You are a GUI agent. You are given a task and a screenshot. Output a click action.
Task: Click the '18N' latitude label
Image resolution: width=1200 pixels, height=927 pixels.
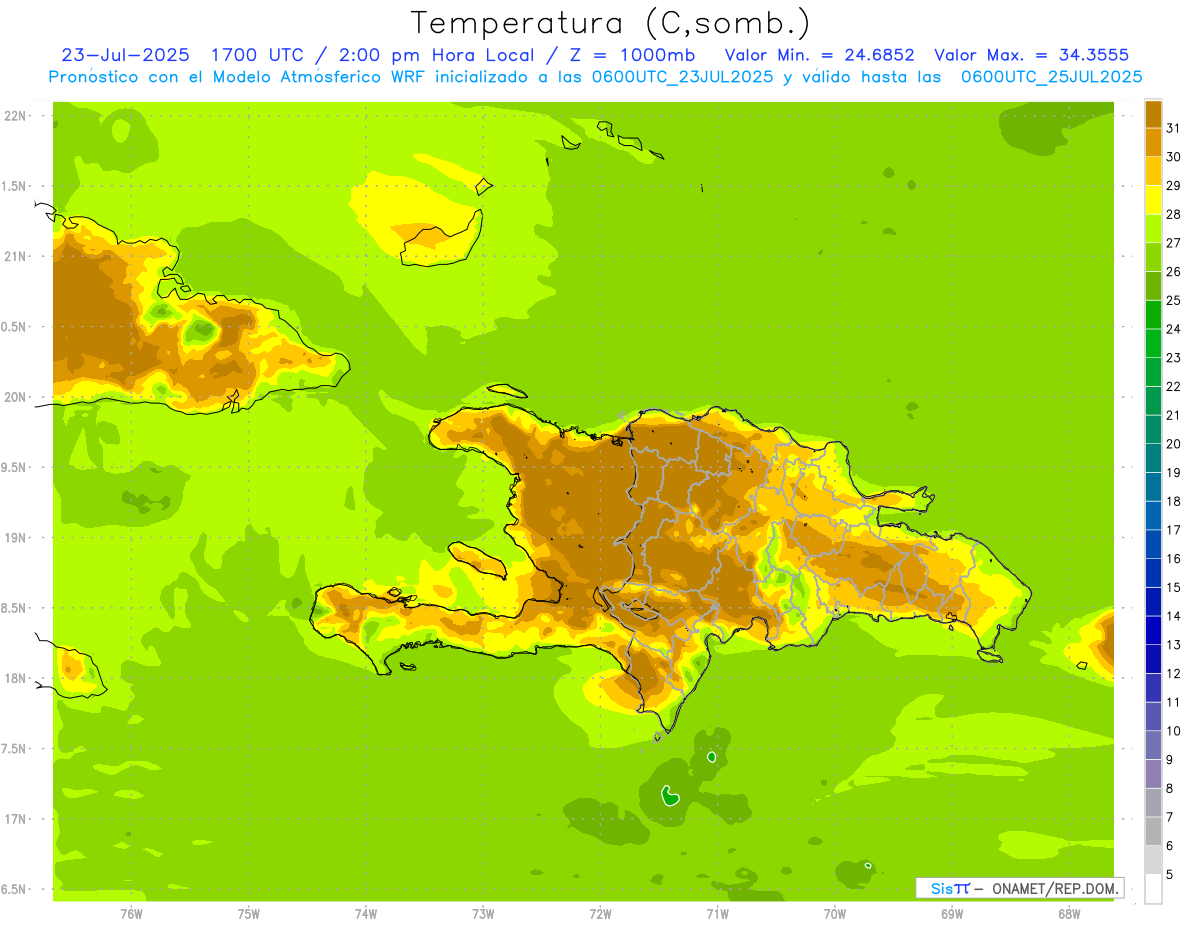click(x=16, y=678)
